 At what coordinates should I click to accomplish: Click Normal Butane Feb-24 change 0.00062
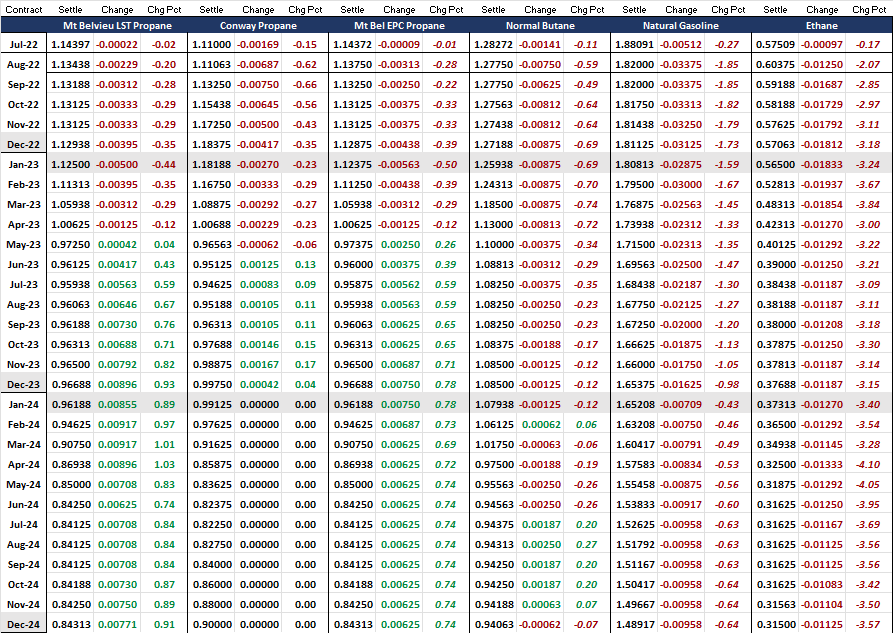coord(541,424)
